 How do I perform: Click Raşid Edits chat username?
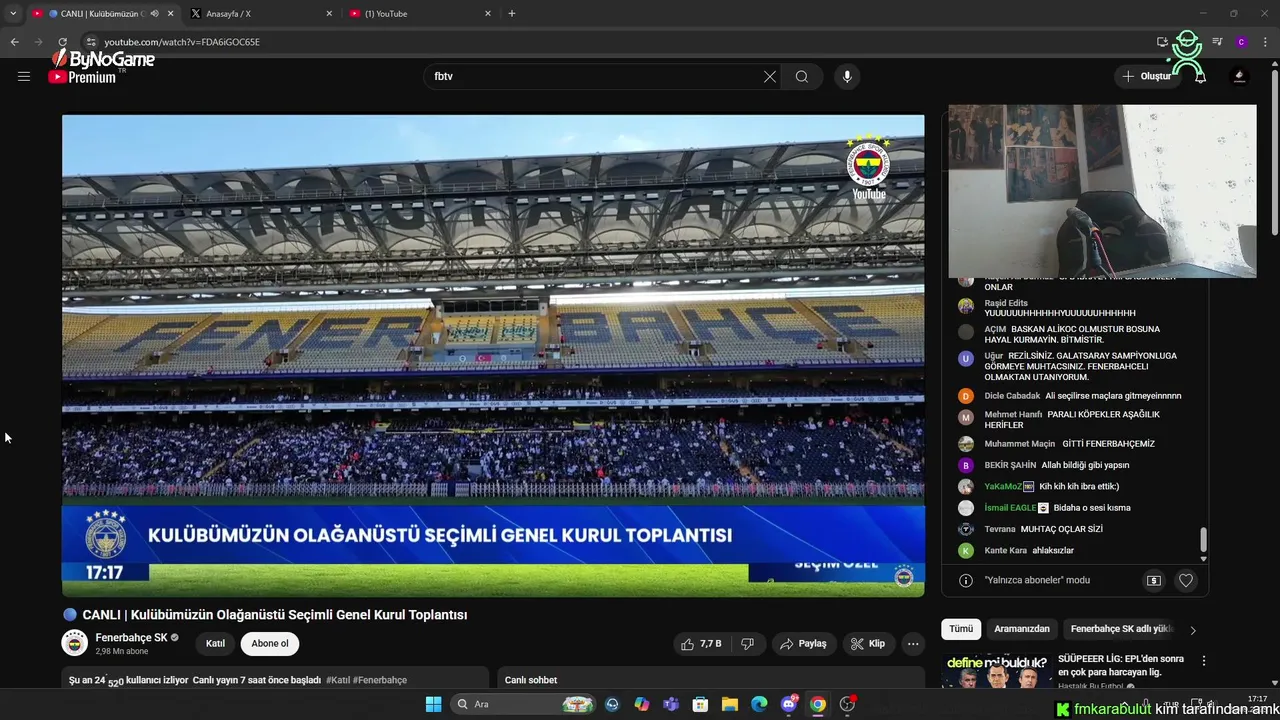pos(1006,303)
